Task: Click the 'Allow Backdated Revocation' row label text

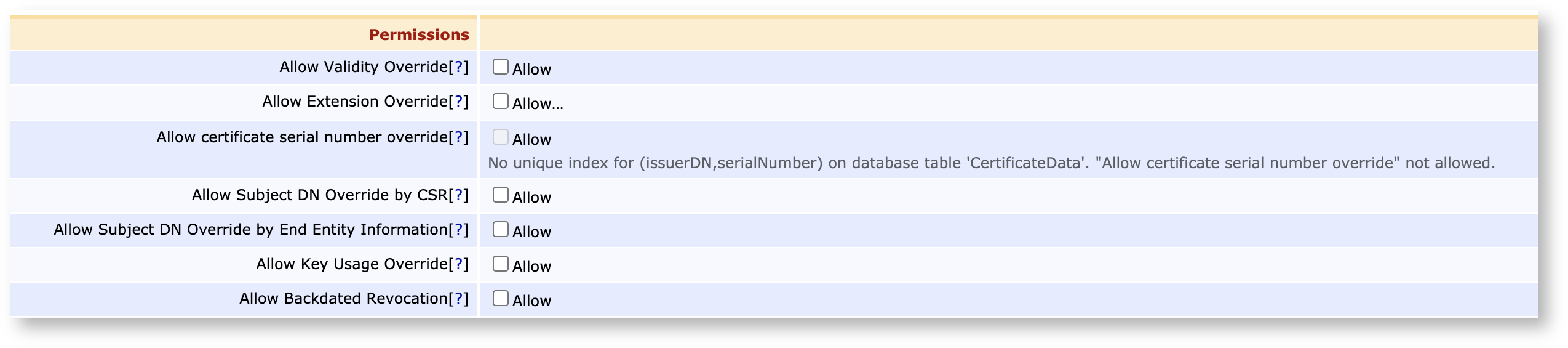Action: tap(343, 299)
